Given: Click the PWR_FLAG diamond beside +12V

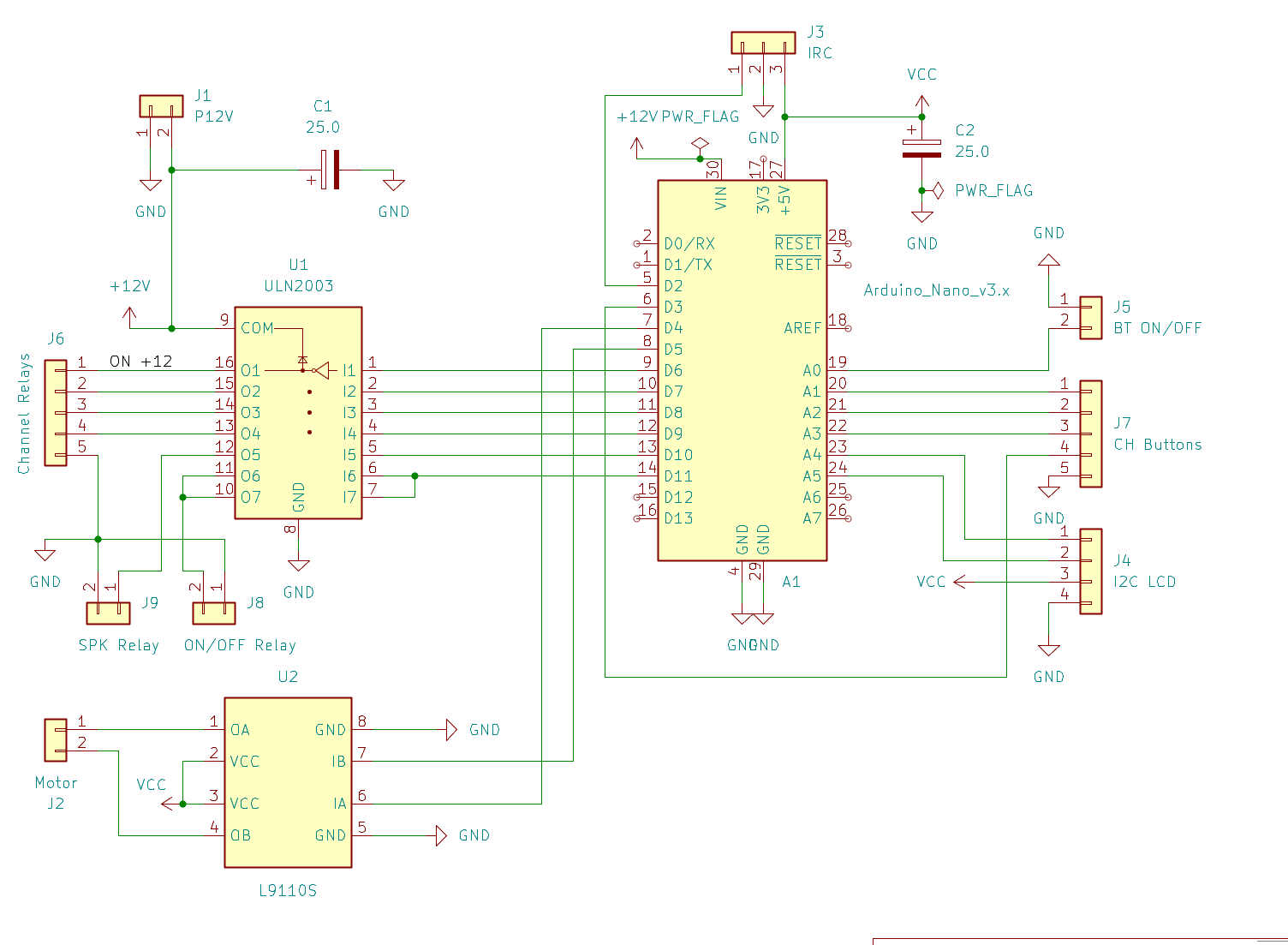Looking at the screenshot, I should (700, 144).
